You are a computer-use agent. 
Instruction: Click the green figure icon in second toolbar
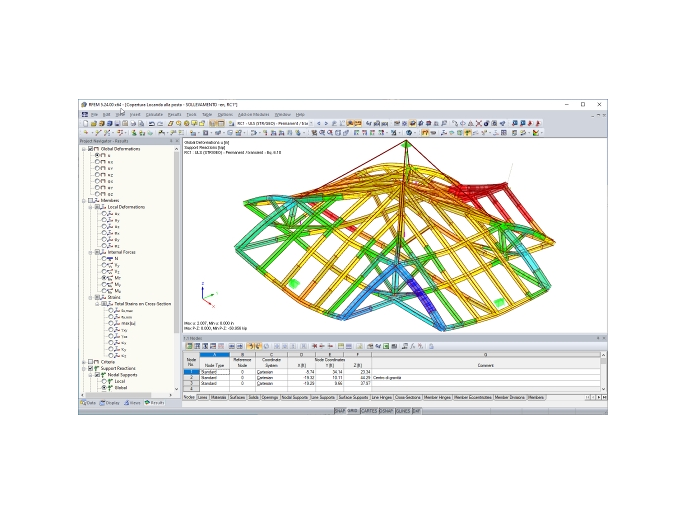(133, 133)
